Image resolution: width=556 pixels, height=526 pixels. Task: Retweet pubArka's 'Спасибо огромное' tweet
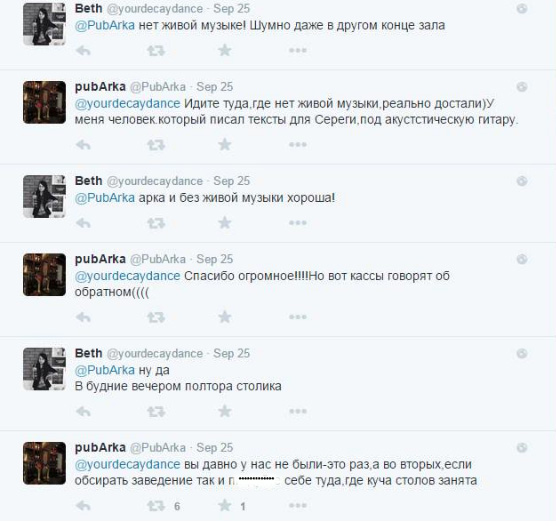tap(156, 317)
